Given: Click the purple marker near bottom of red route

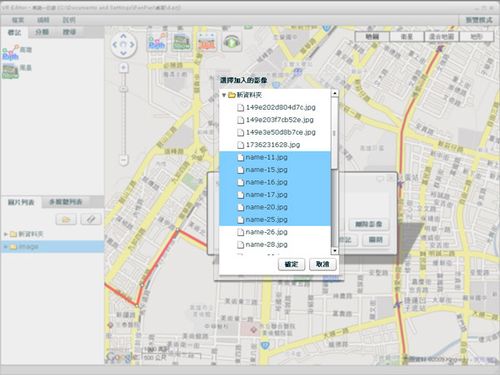Looking at the screenshot, I should coord(397,304).
